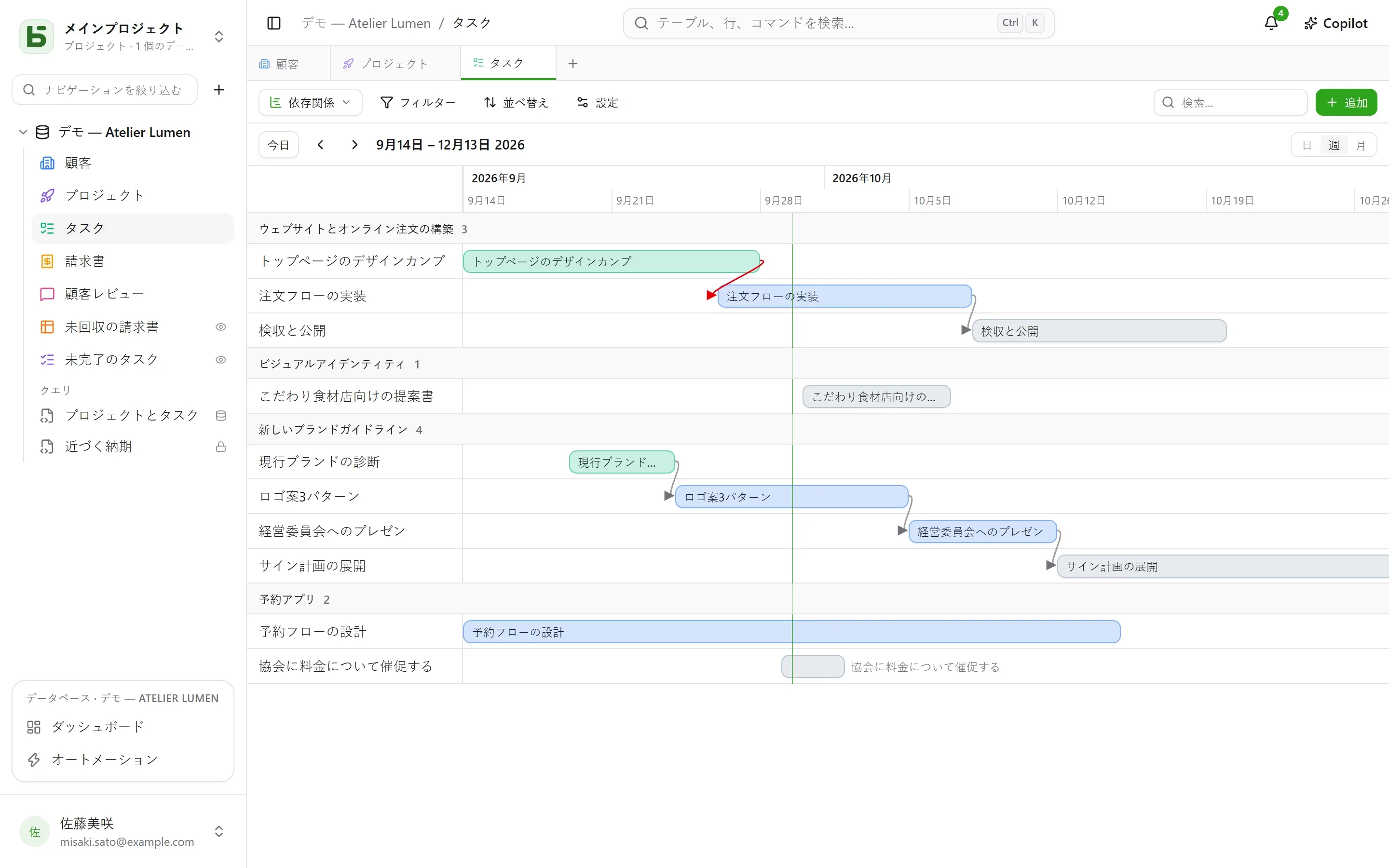Go to next date range
The height and width of the screenshot is (868, 1389).
[354, 145]
